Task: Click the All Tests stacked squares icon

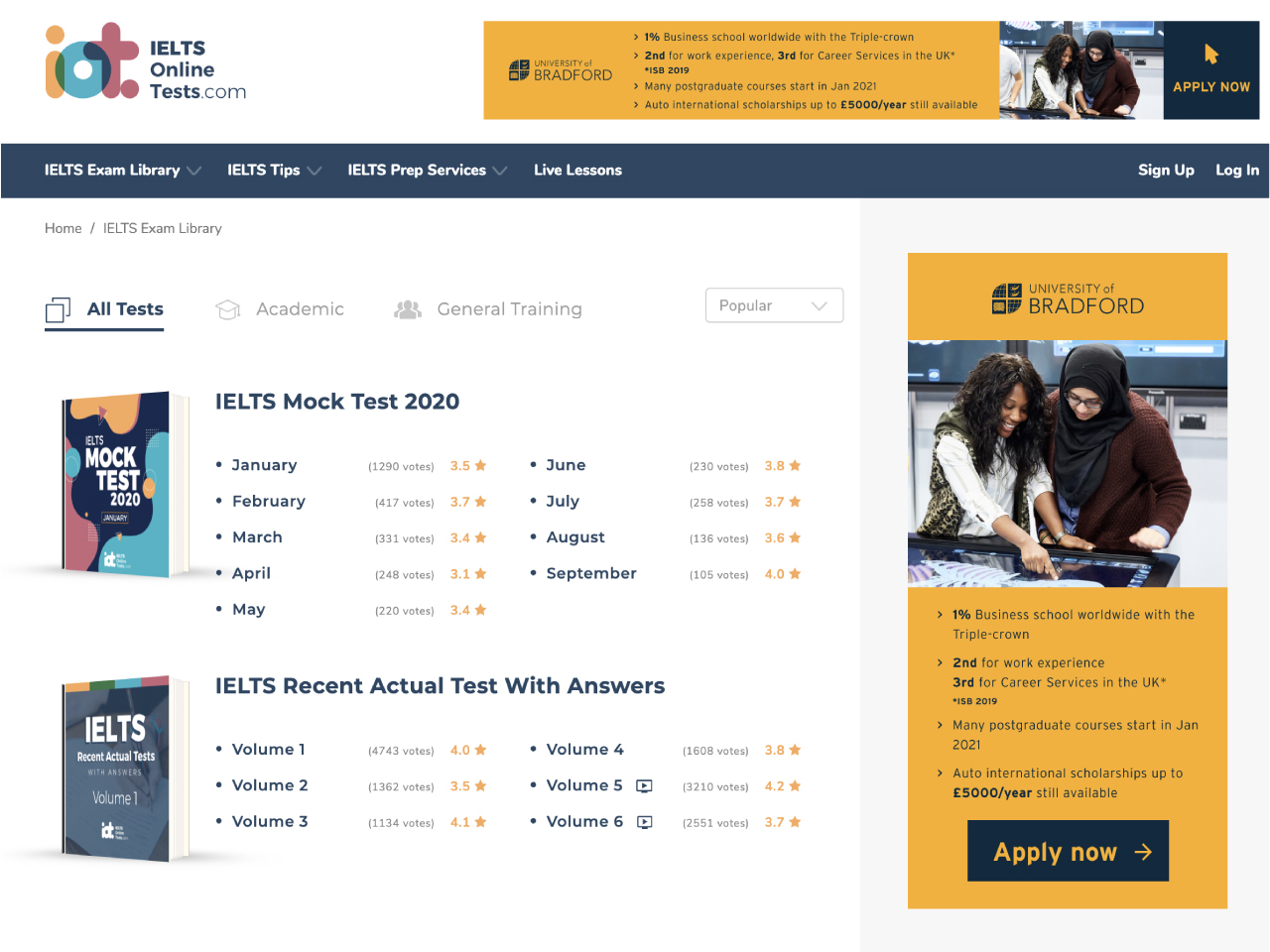Action: coord(58,310)
